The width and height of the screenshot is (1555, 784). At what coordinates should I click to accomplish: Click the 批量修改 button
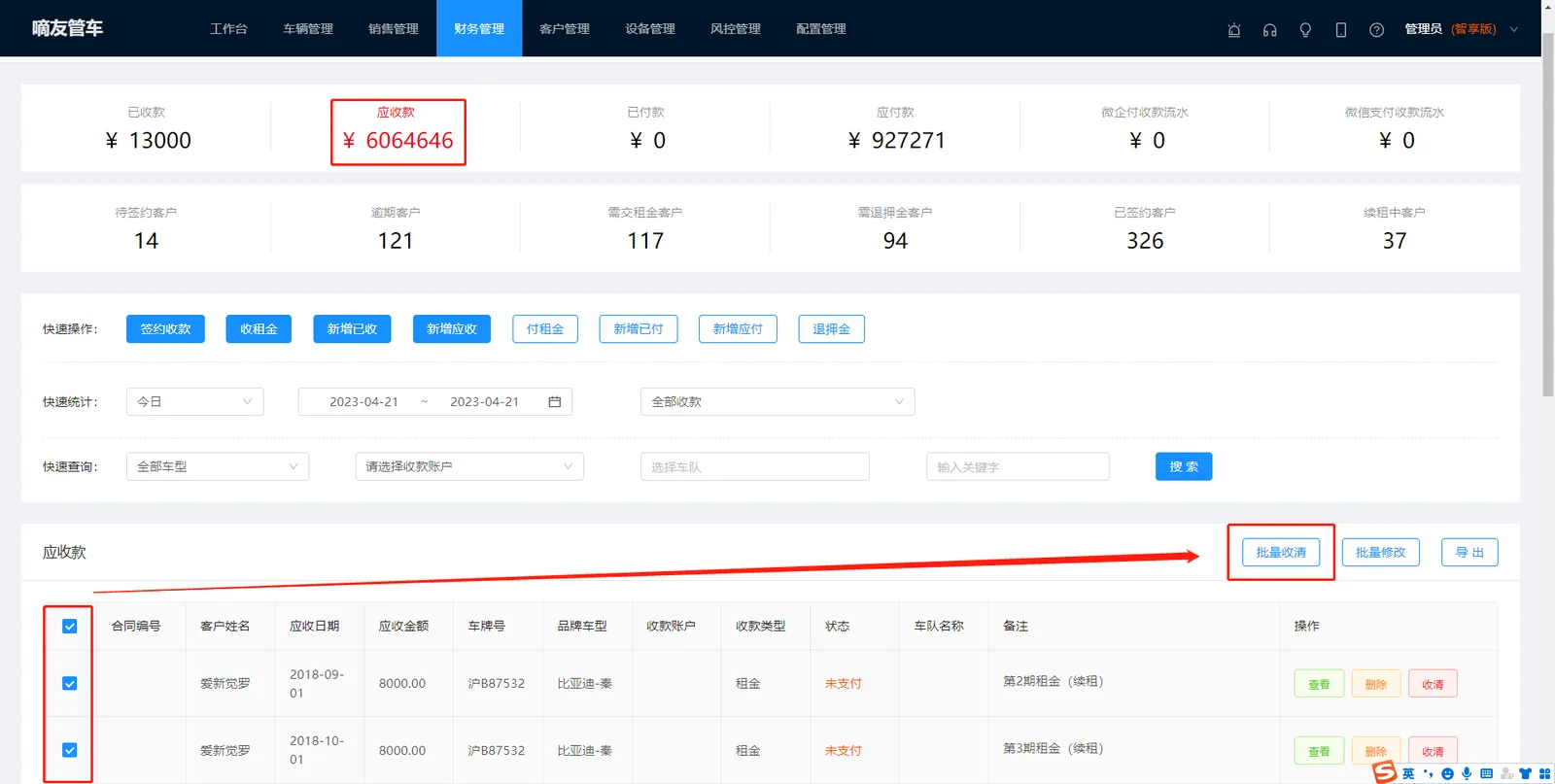click(x=1380, y=552)
